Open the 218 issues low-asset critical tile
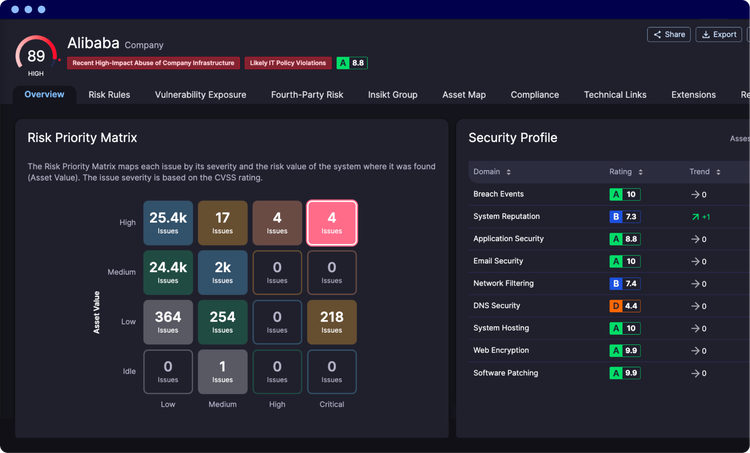750x453 pixels. click(x=331, y=322)
